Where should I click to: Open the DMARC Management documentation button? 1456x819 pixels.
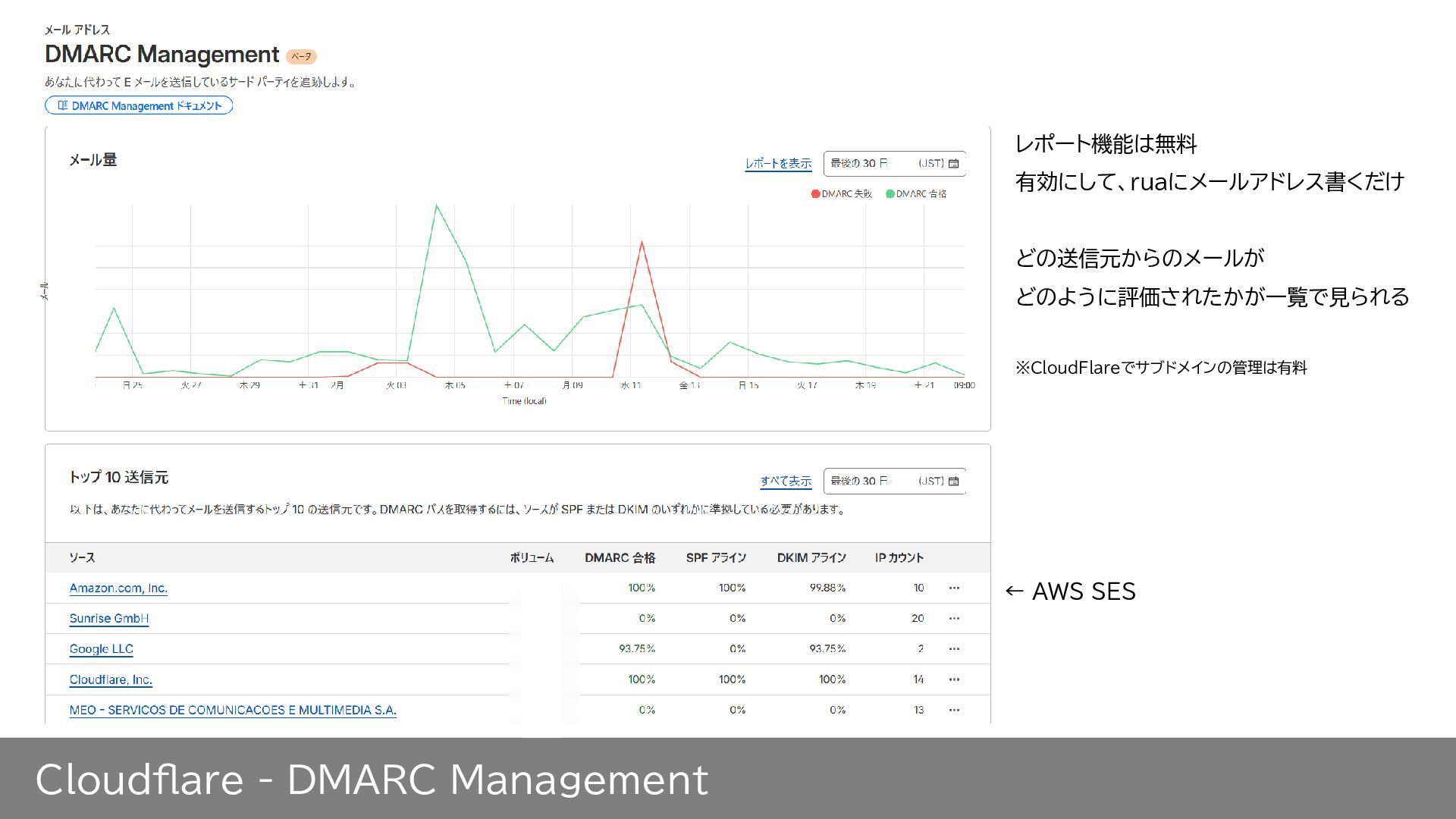139,106
